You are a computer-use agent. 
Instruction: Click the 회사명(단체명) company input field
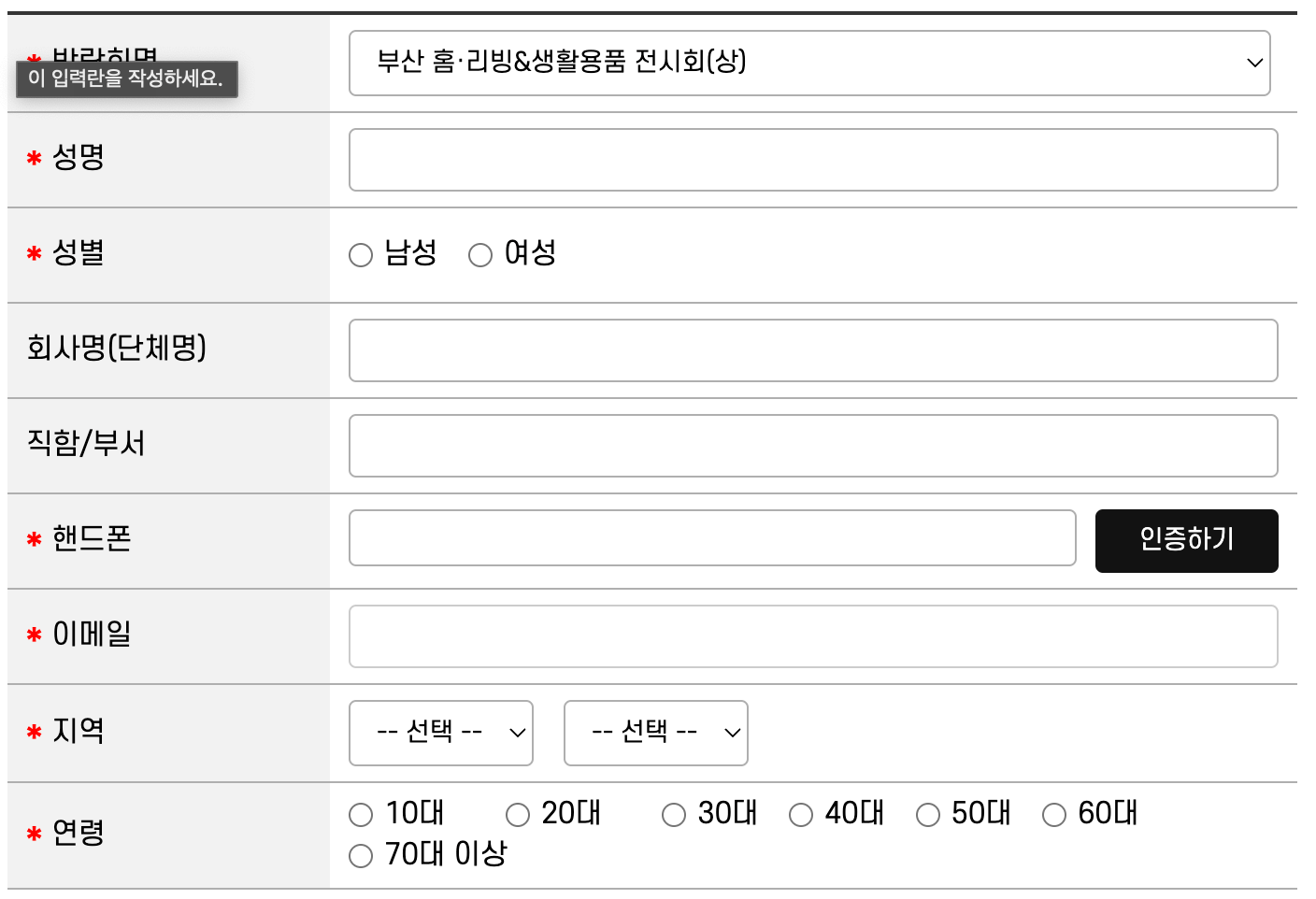[812, 350]
